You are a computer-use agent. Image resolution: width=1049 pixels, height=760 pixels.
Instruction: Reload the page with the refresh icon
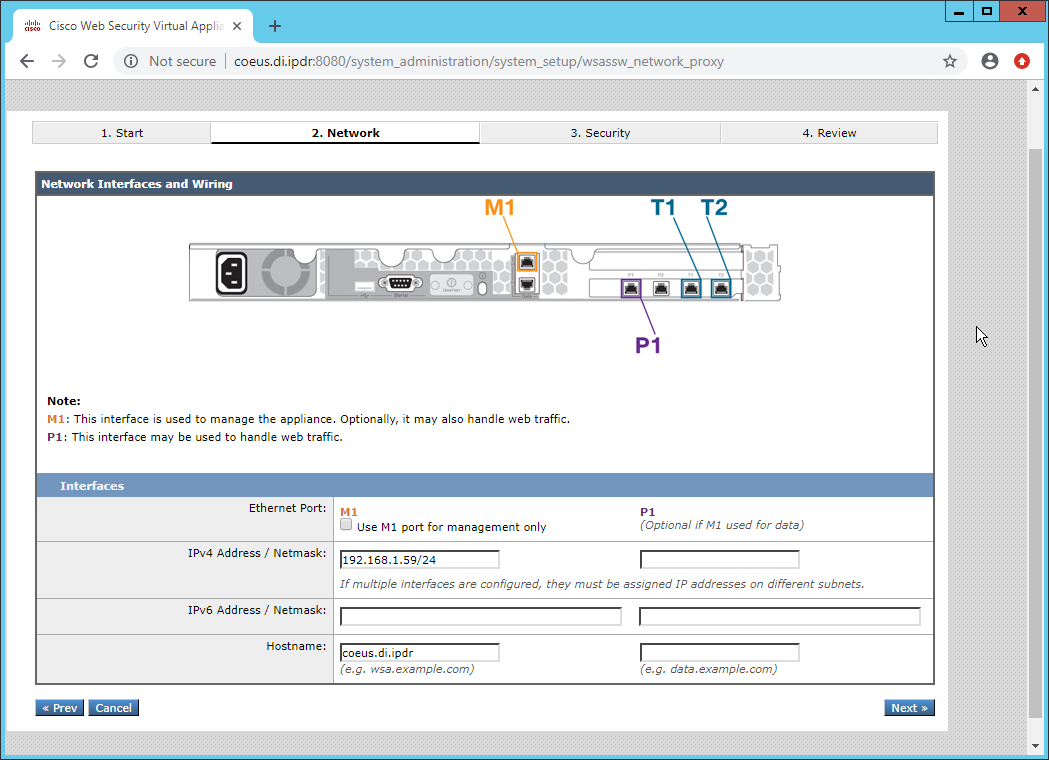pos(91,62)
